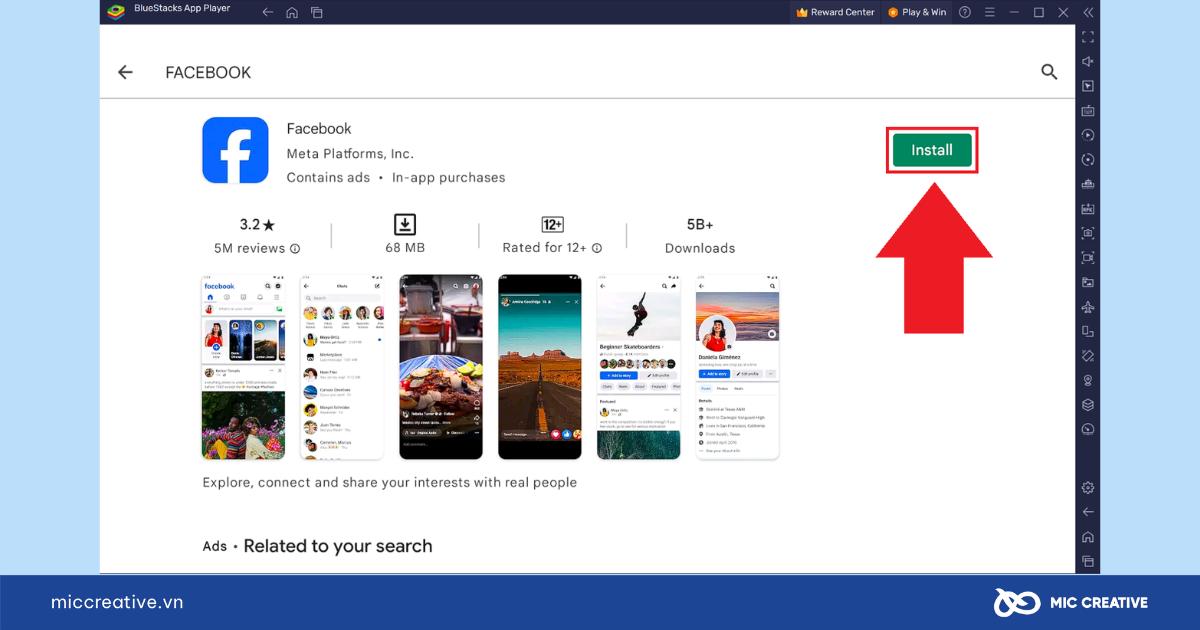Open the BlueStacks hamburger menu
The width and height of the screenshot is (1200, 630).
coord(990,12)
